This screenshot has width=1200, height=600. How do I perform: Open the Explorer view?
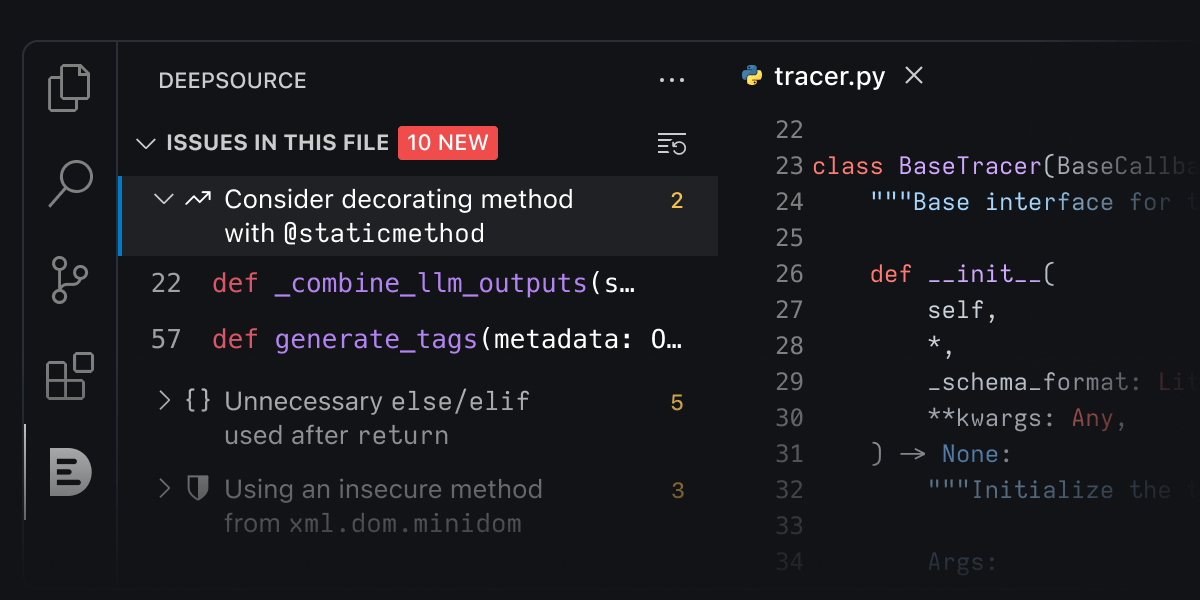69,88
